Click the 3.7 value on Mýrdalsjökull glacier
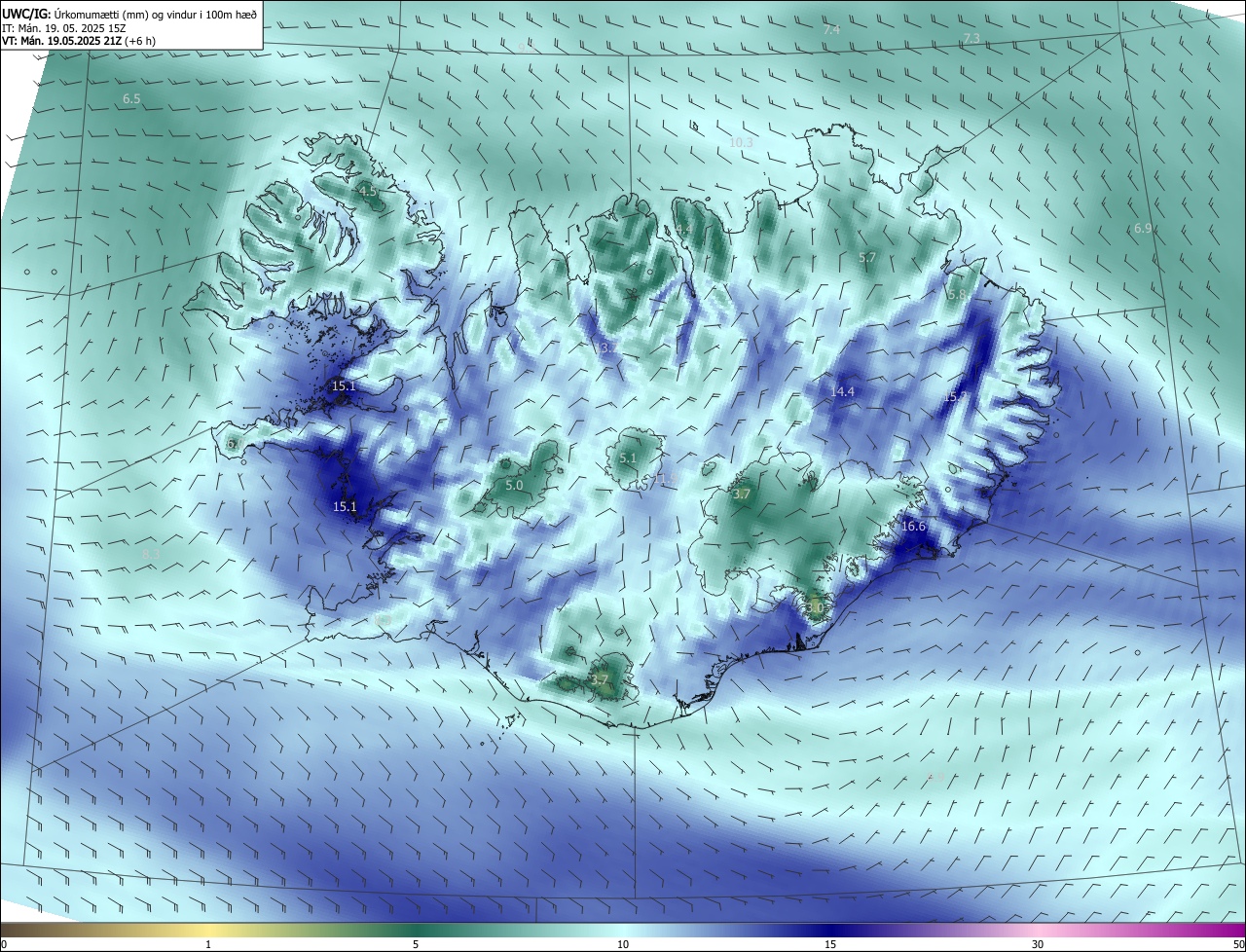The width and height of the screenshot is (1246, 952). (x=600, y=679)
